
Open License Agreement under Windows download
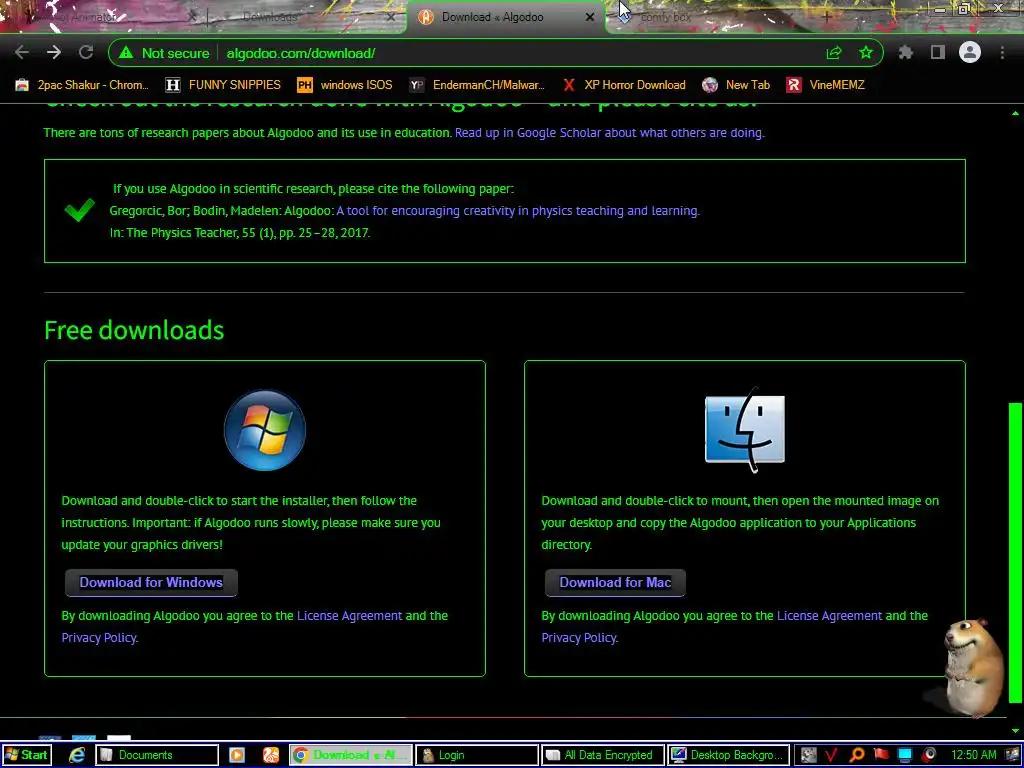[349, 616]
